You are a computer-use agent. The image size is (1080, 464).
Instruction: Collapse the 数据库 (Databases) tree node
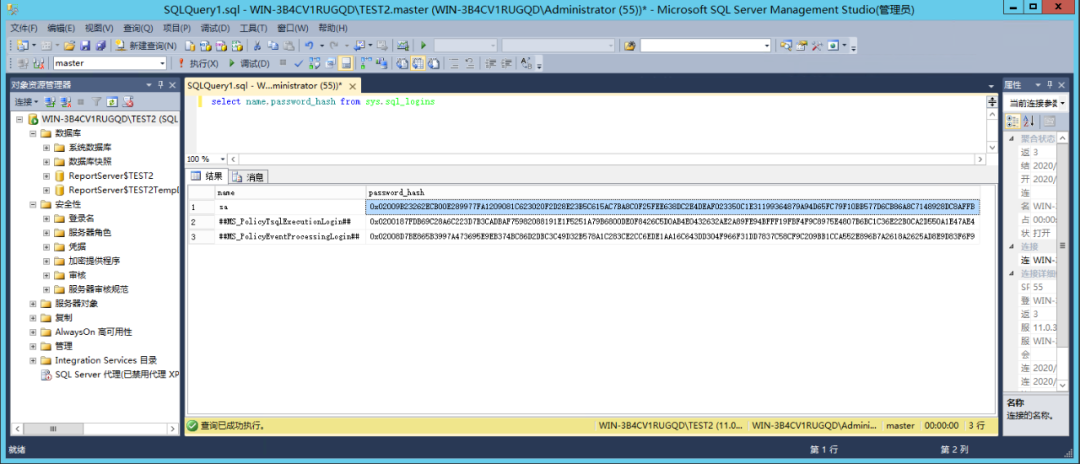tap(34, 133)
